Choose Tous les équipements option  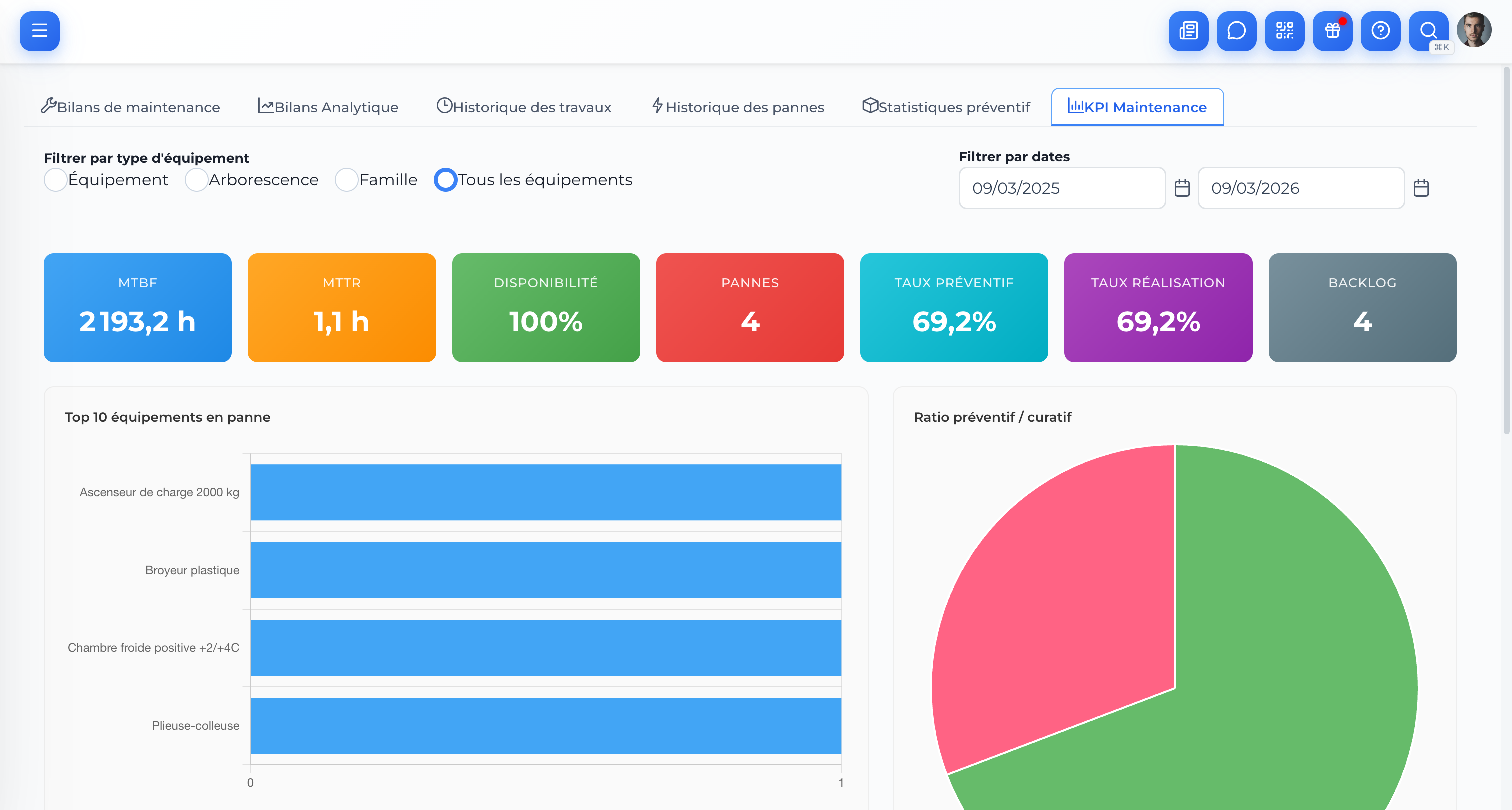point(445,180)
